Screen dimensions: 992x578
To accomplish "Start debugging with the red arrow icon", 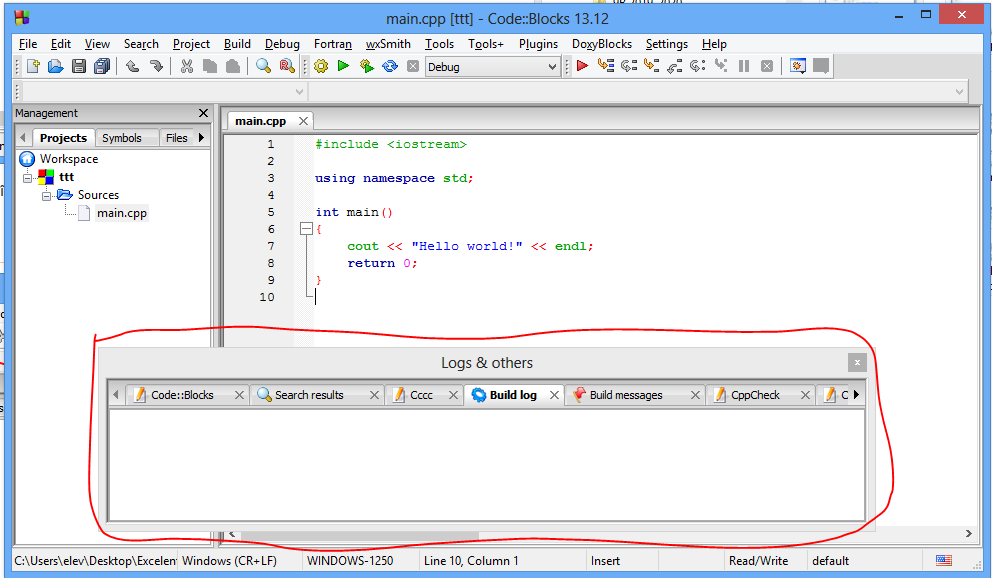I will 583,66.
